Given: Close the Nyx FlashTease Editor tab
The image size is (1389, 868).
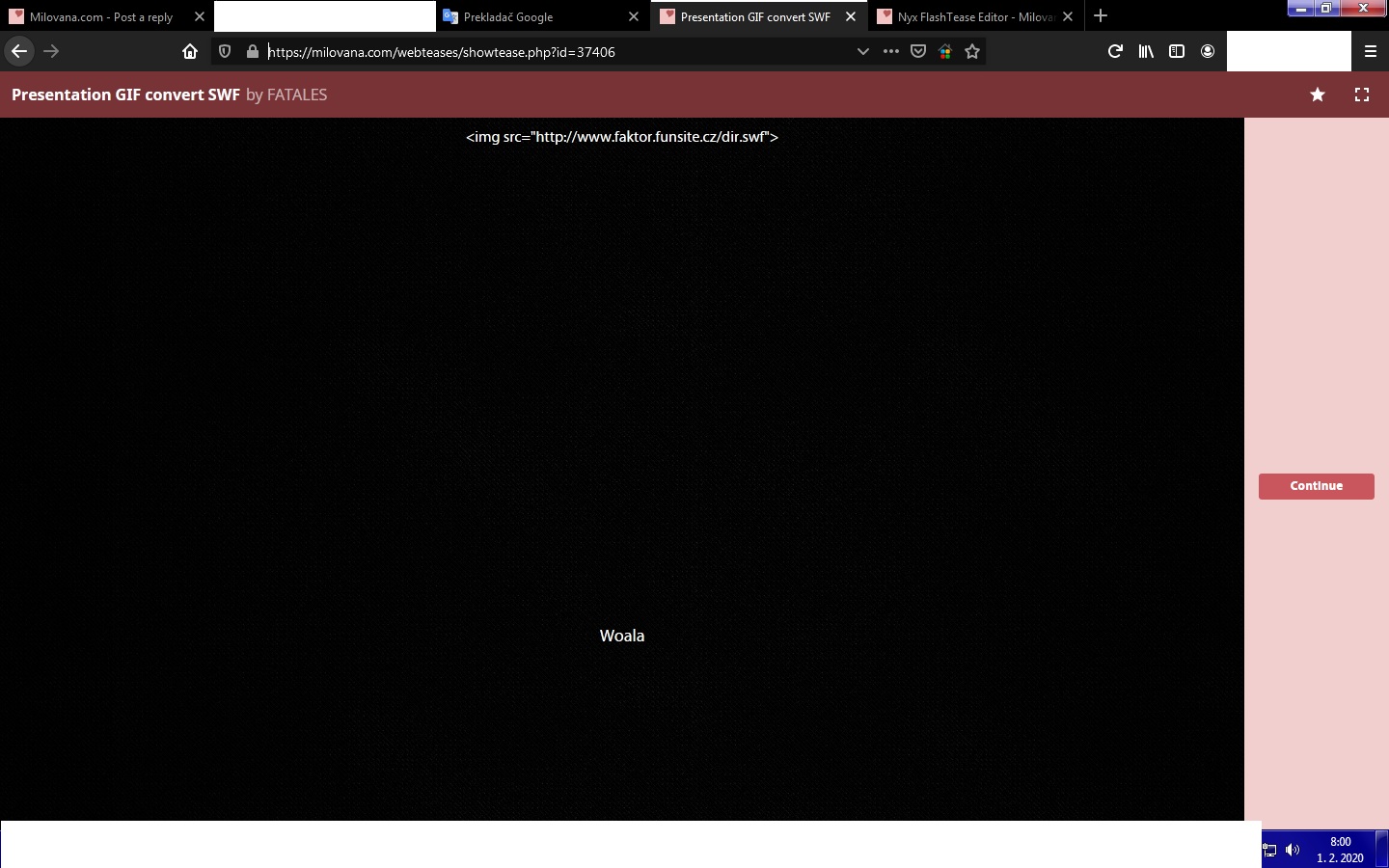Looking at the screenshot, I should pos(1068,16).
